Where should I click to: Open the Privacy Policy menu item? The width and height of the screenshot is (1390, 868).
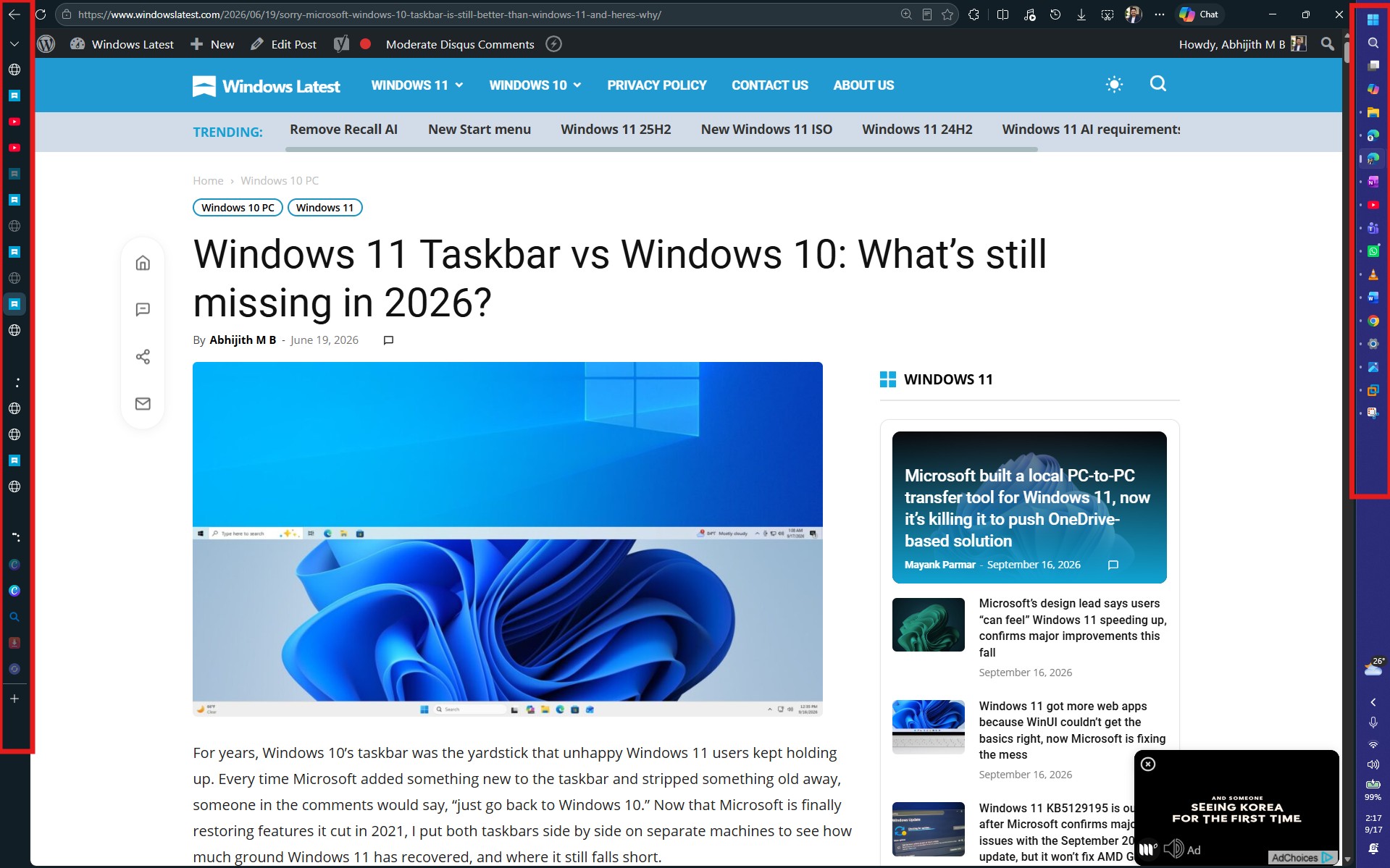pos(656,85)
